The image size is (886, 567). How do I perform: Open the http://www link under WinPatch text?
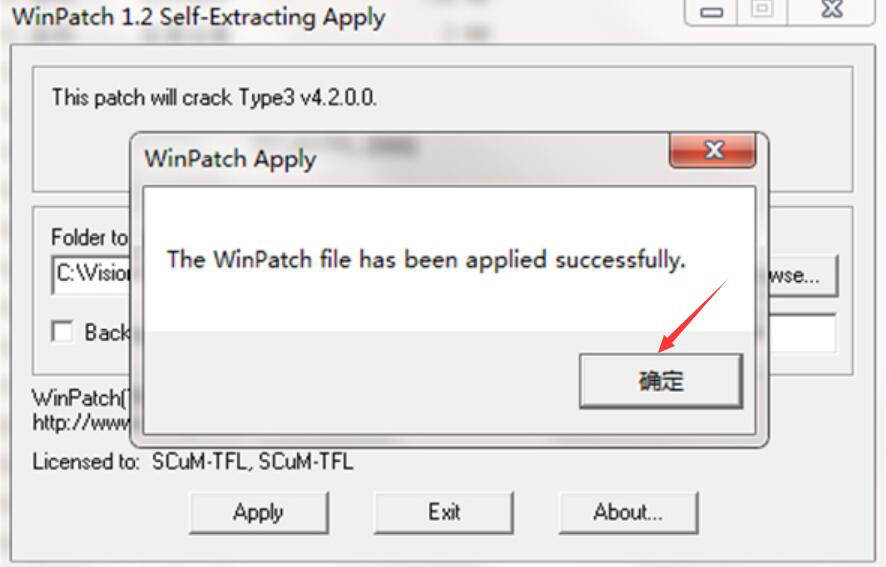(x=81, y=422)
